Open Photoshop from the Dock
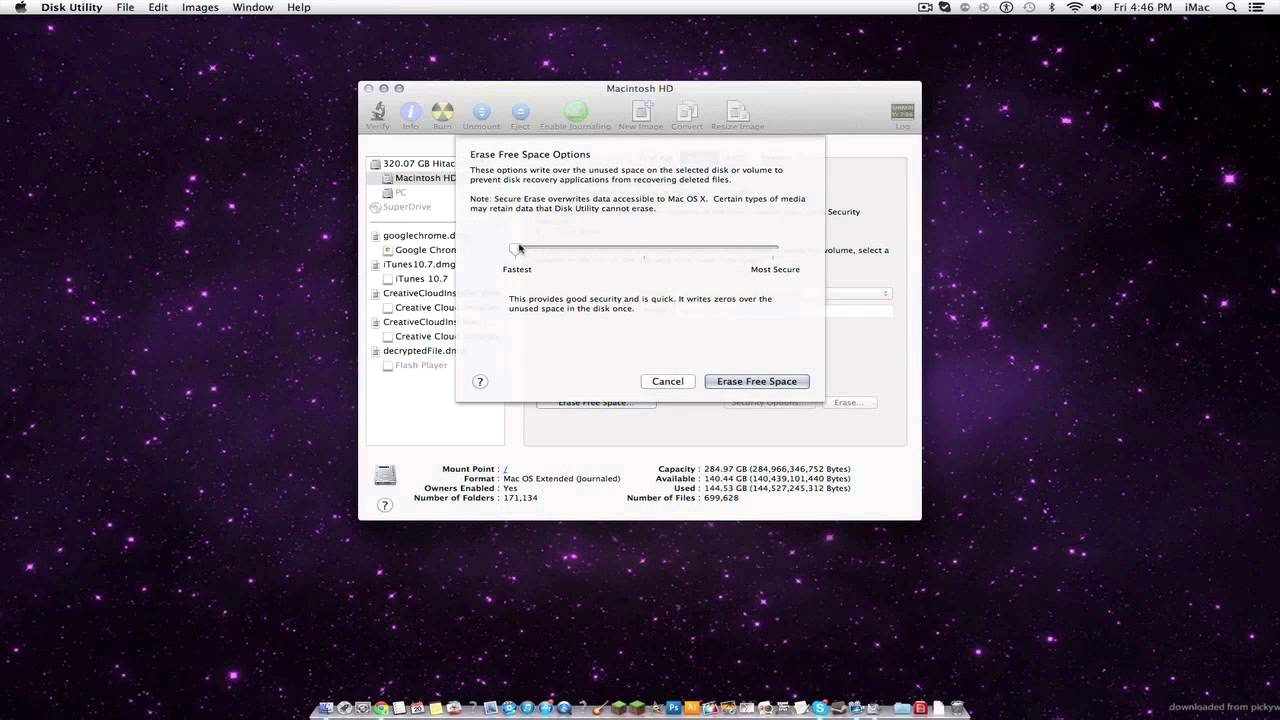The width and height of the screenshot is (1280, 720). point(673,707)
